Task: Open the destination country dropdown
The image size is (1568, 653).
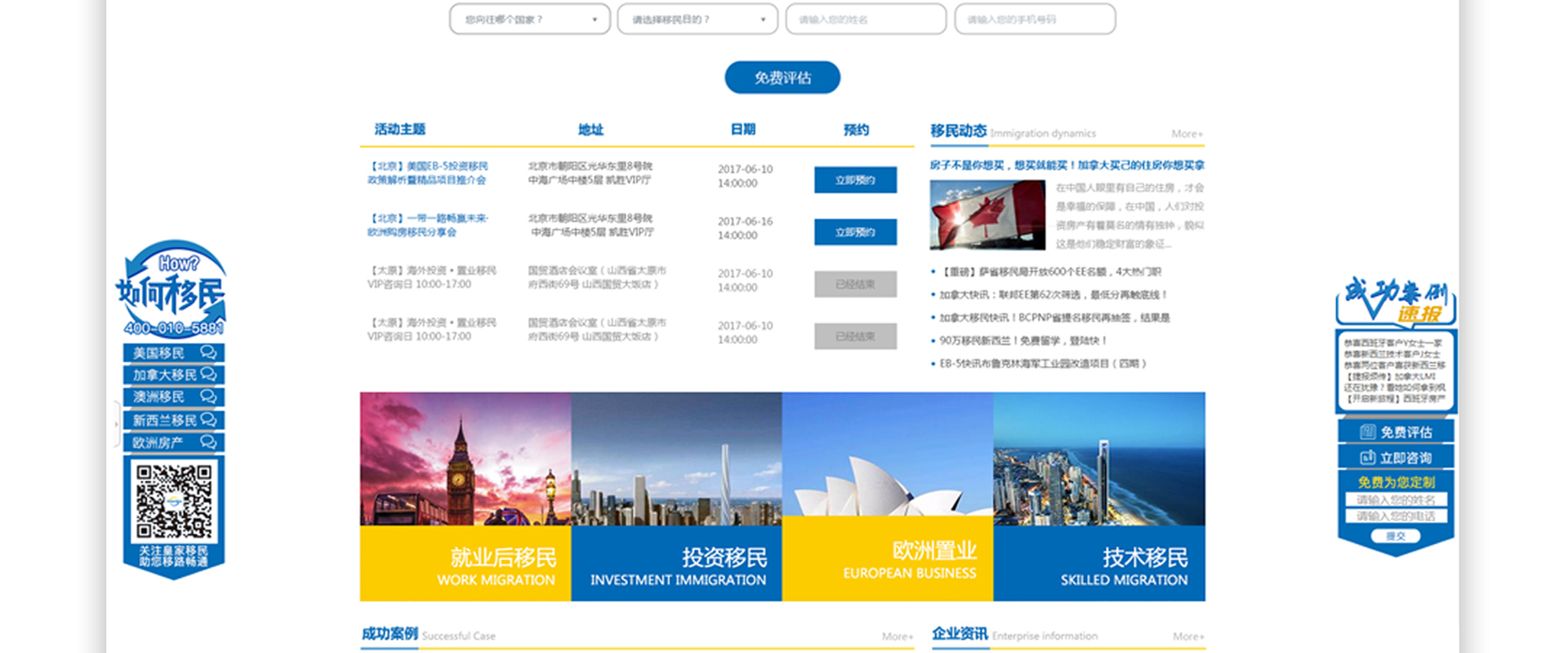Action: (529, 20)
